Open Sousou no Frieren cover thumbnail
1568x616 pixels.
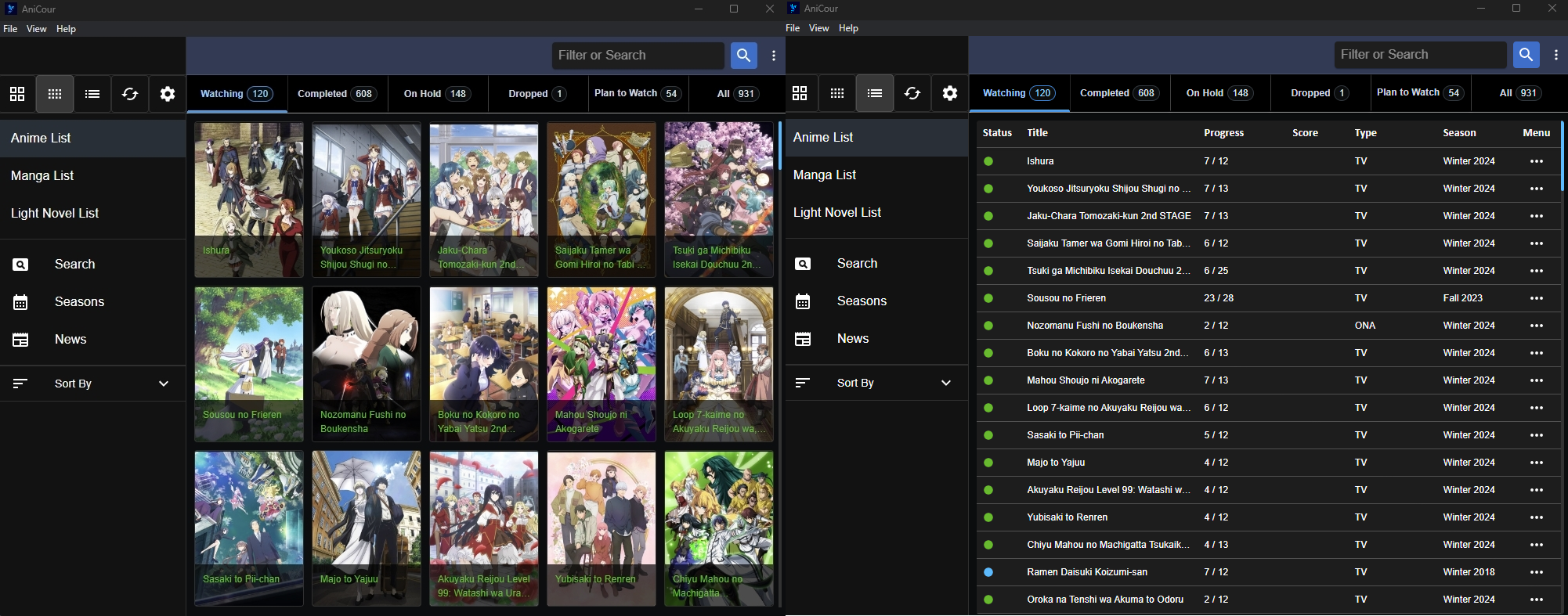pyautogui.click(x=249, y=364)
